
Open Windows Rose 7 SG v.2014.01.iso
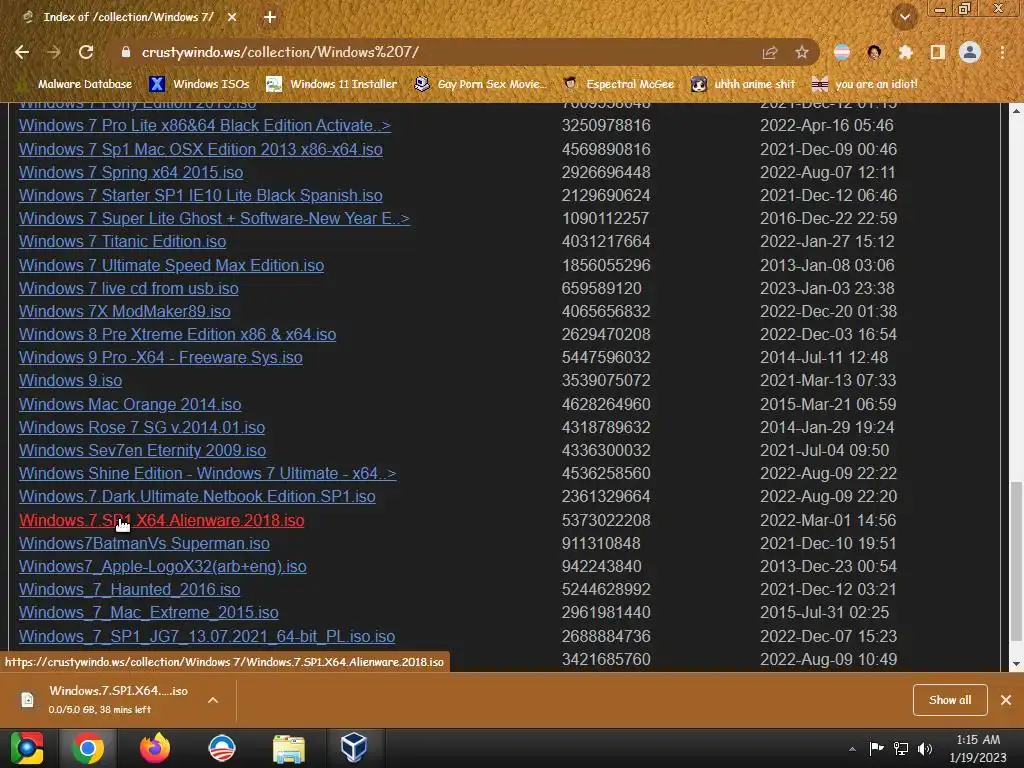(x=142, y=427)
